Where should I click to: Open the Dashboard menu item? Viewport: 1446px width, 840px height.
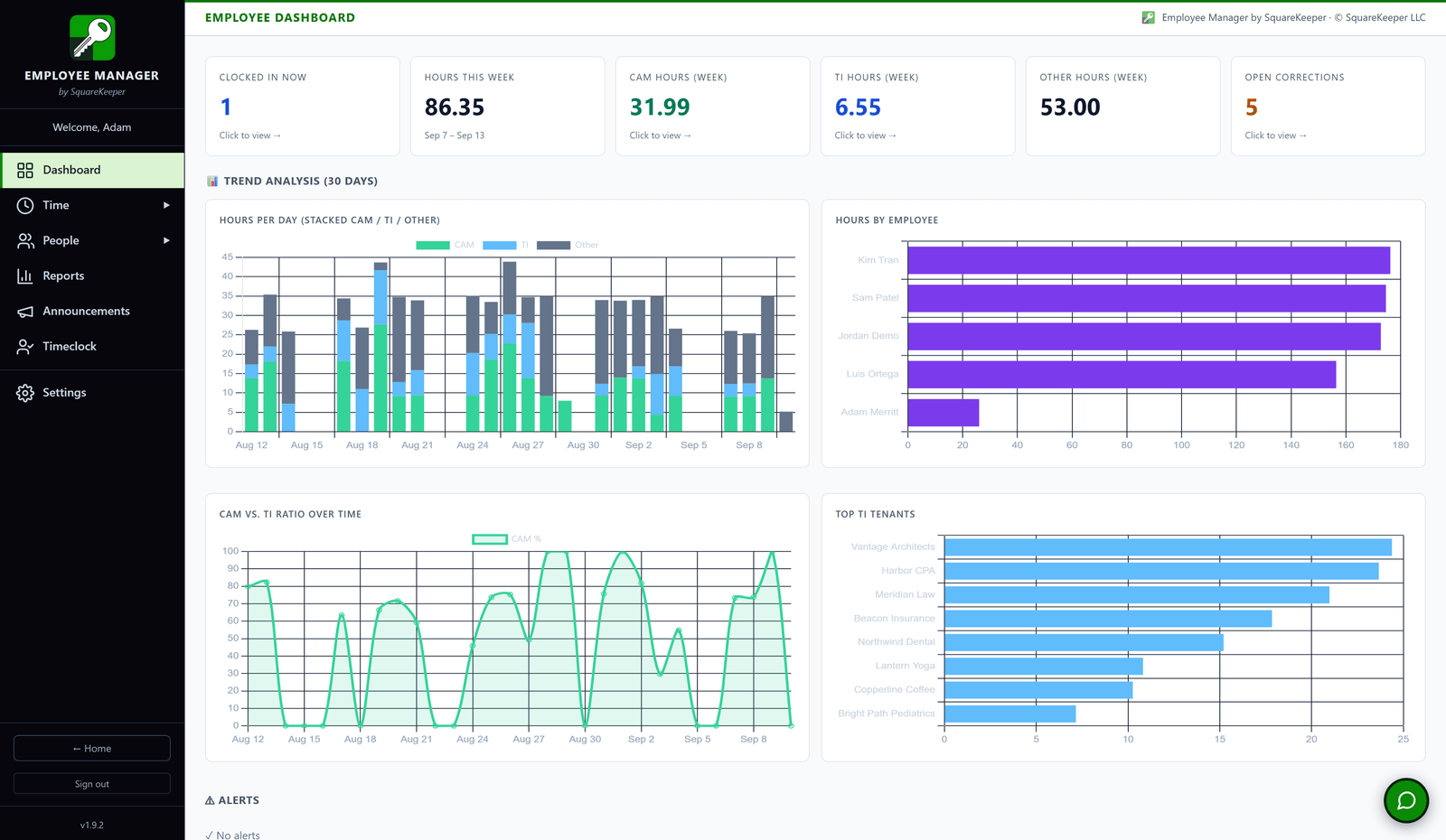pyautogui.click(x=92, y=170)
